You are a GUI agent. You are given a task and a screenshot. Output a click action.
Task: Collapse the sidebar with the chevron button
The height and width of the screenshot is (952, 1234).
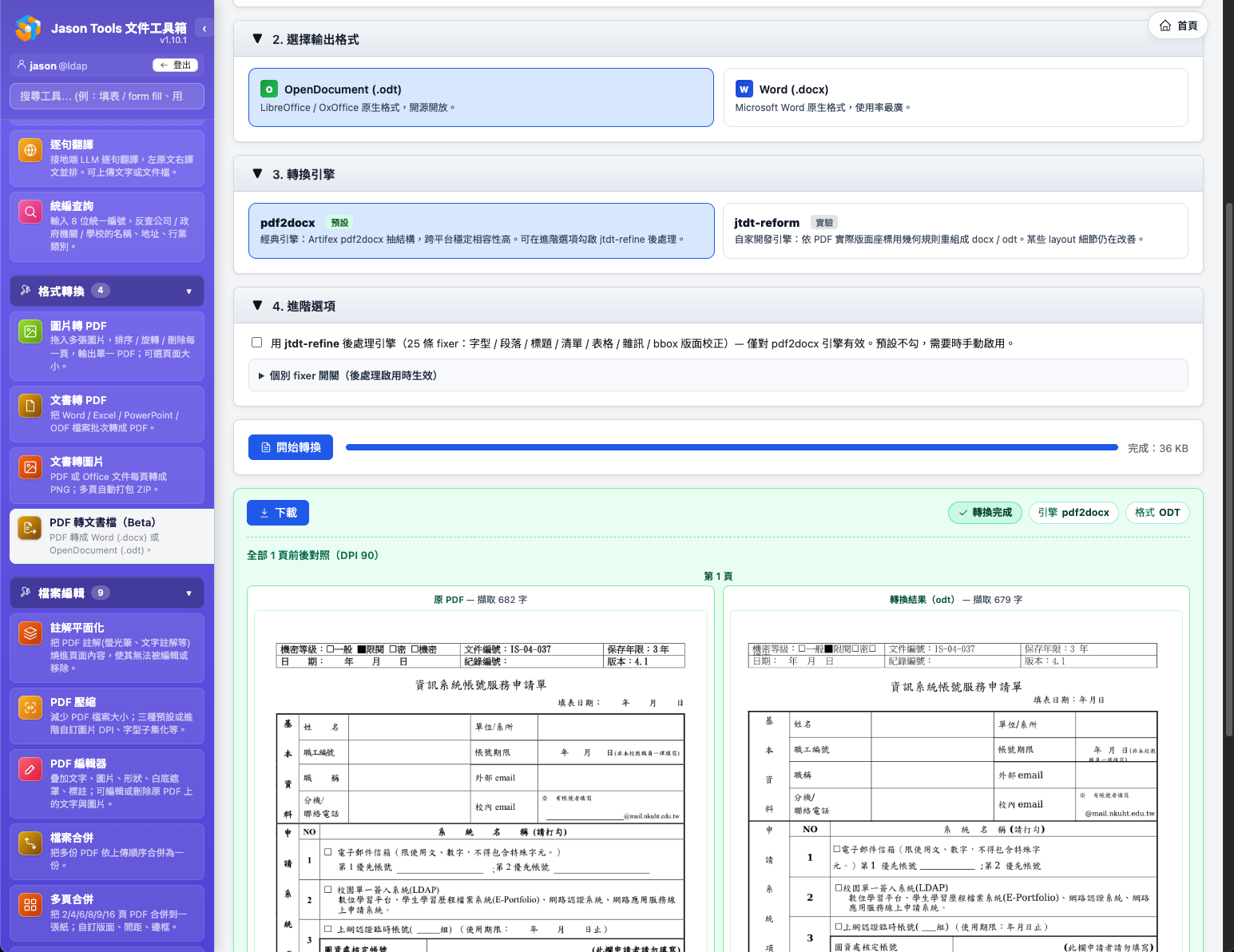pos(204,28)
